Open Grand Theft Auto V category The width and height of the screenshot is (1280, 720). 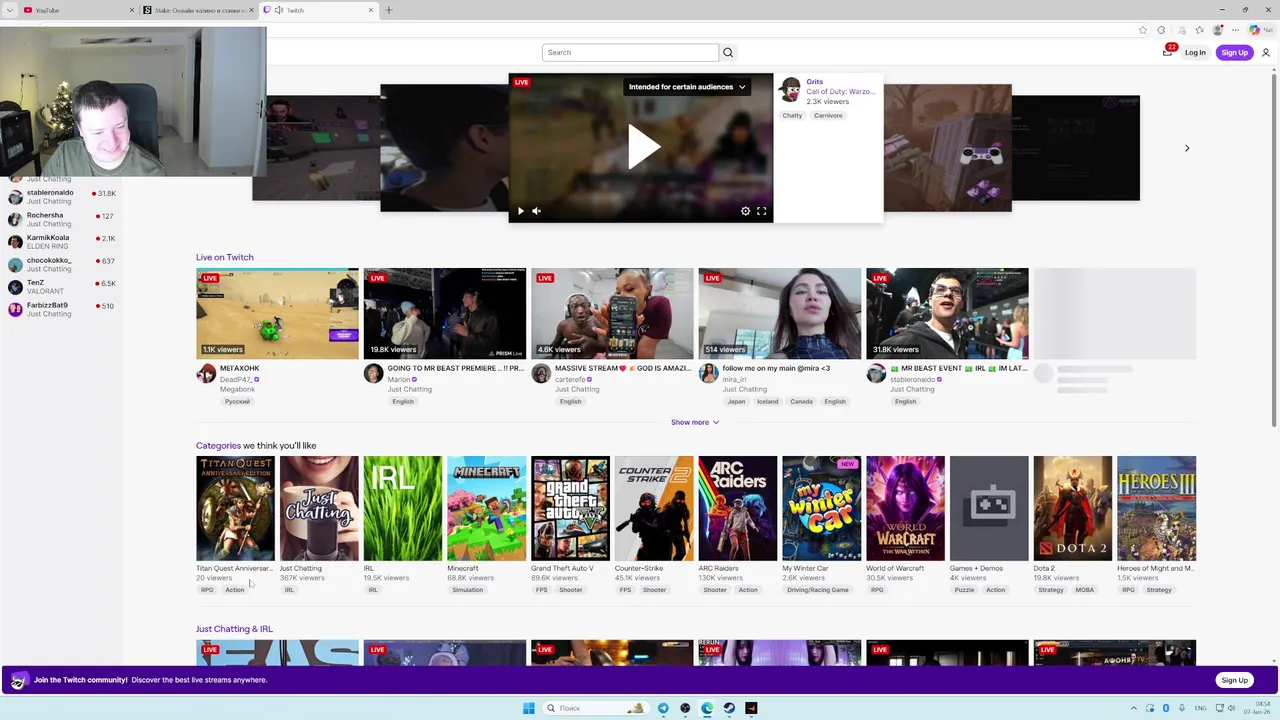[570, 508]
